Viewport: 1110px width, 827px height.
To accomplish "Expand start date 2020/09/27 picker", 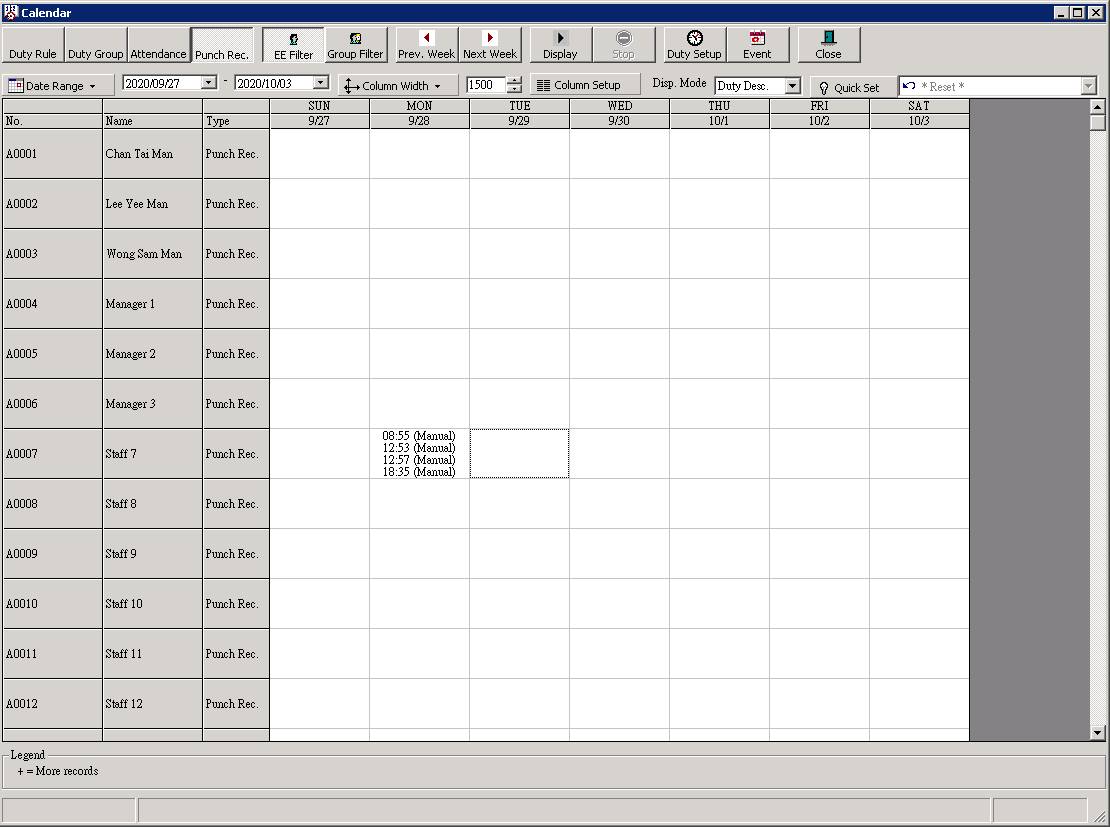I will pos(209,83).
